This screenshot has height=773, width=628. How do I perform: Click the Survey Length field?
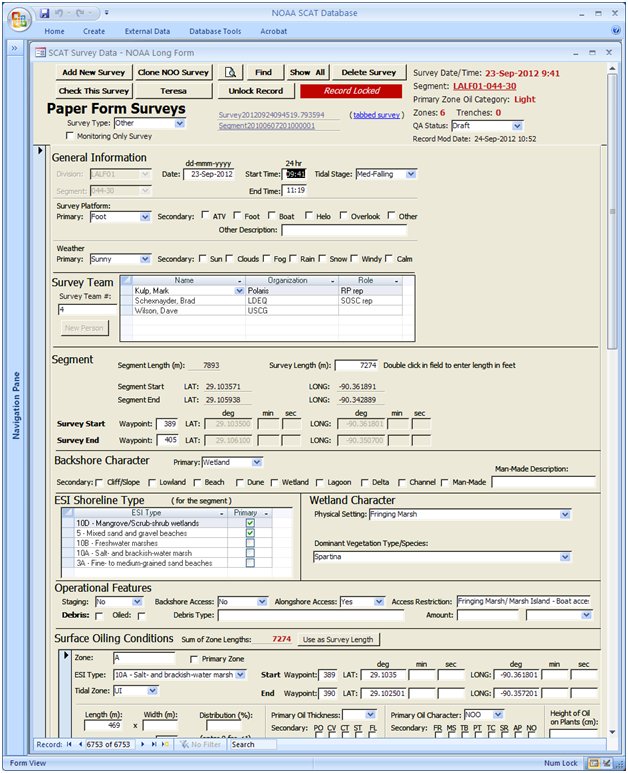tap(356, 365)
